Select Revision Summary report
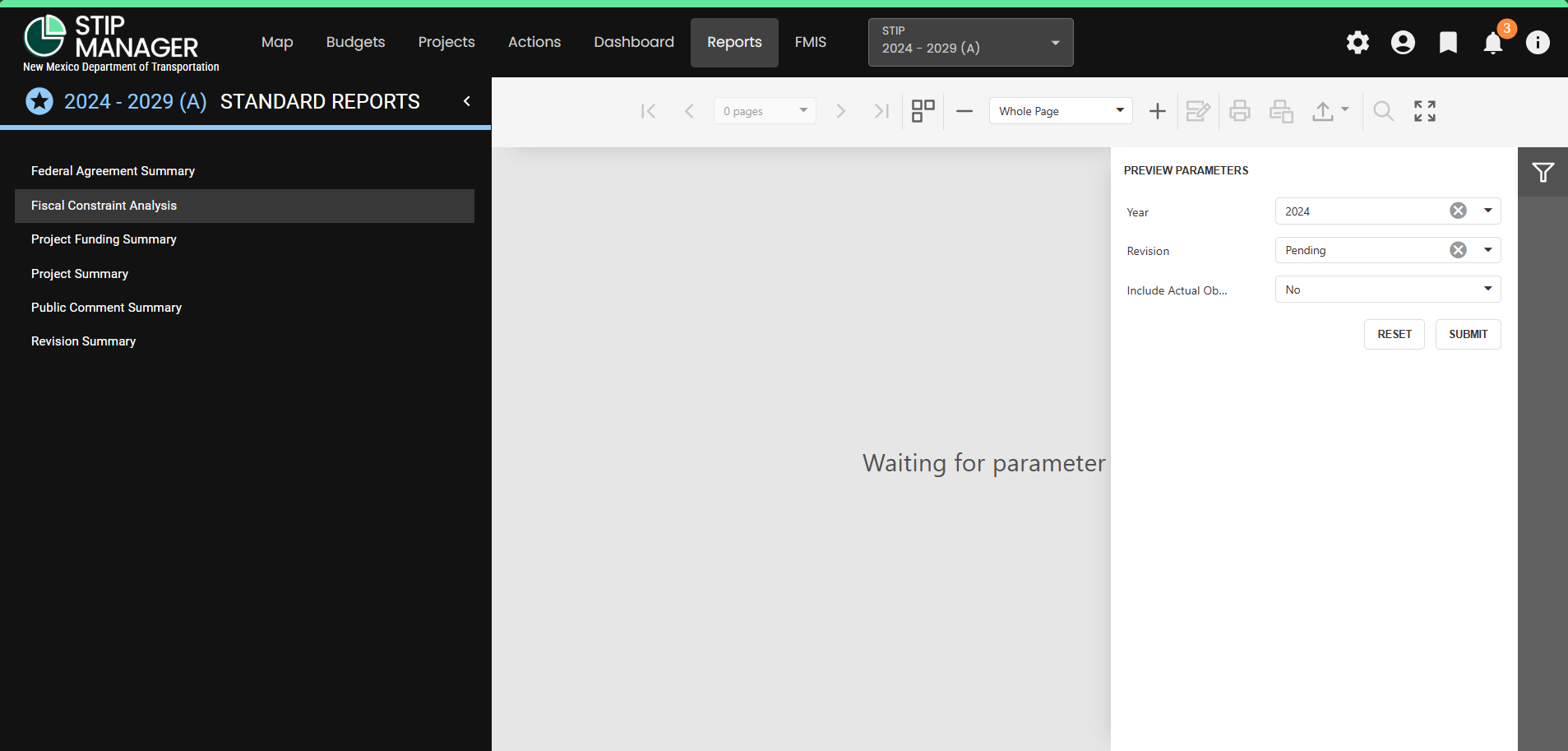 pos(244,341)
